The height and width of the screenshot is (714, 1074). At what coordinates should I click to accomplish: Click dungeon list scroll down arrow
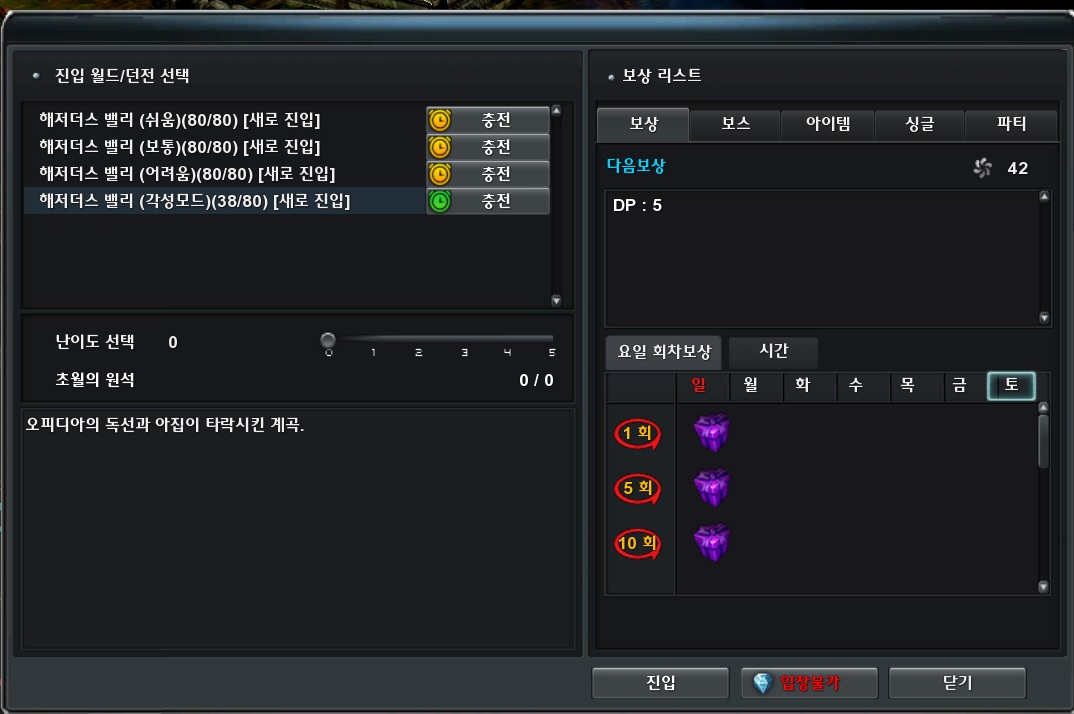[556, 301]
